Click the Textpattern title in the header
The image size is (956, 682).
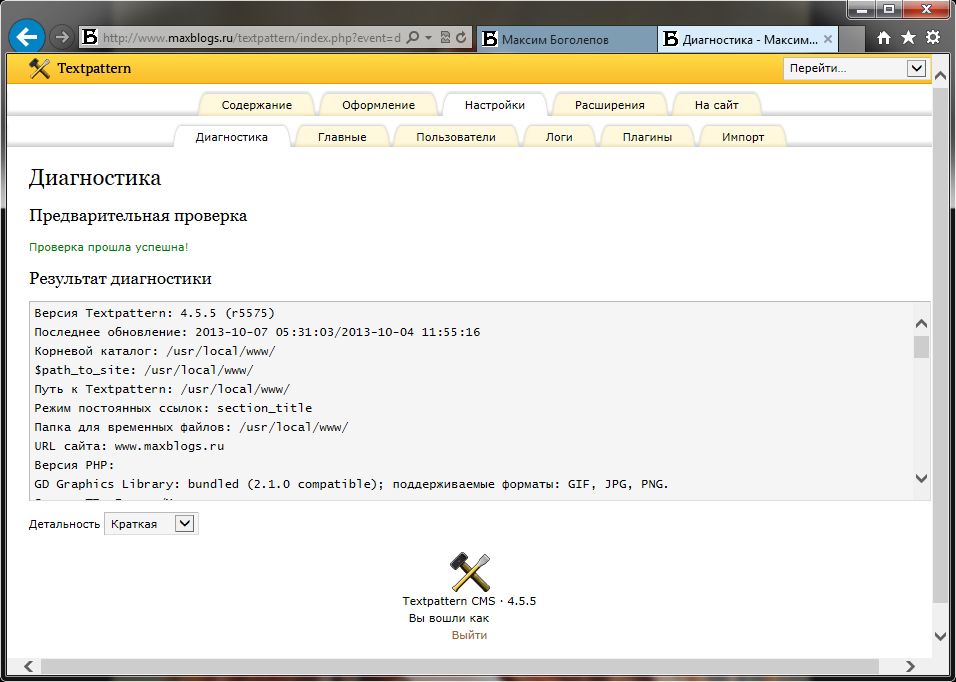pyautogui.click(x=94, y=68)
